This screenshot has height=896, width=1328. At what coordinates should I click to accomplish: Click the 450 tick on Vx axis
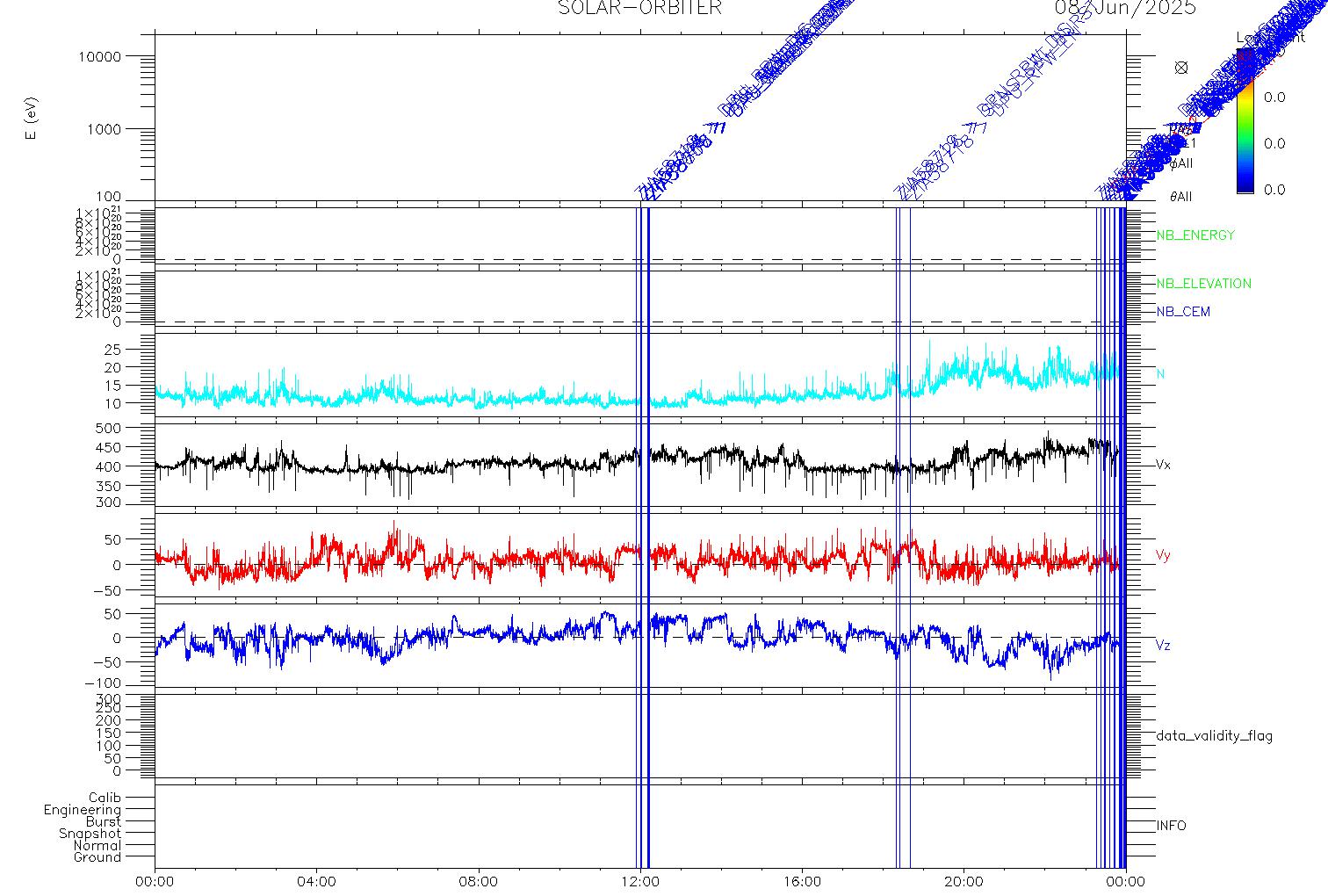point(108,448)
